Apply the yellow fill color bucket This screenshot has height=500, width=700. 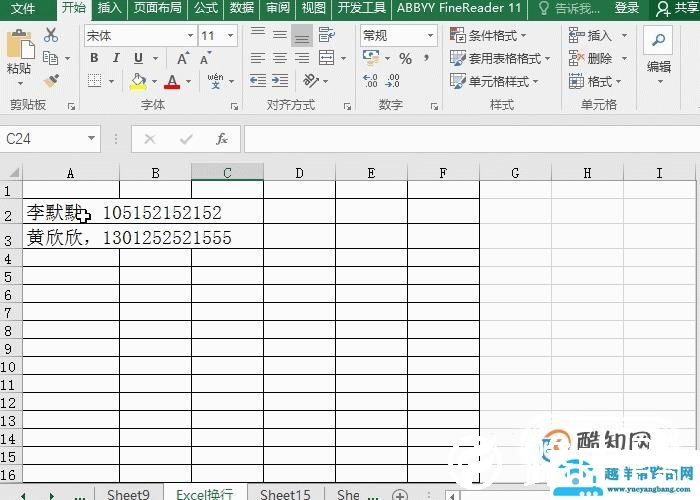(x=138, y=81)
